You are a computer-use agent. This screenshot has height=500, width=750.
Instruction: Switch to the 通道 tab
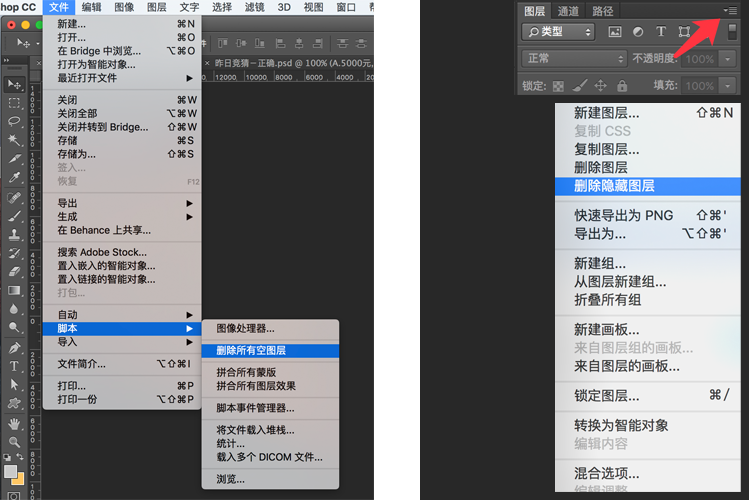pyautogui.click(x=568, y=11)
